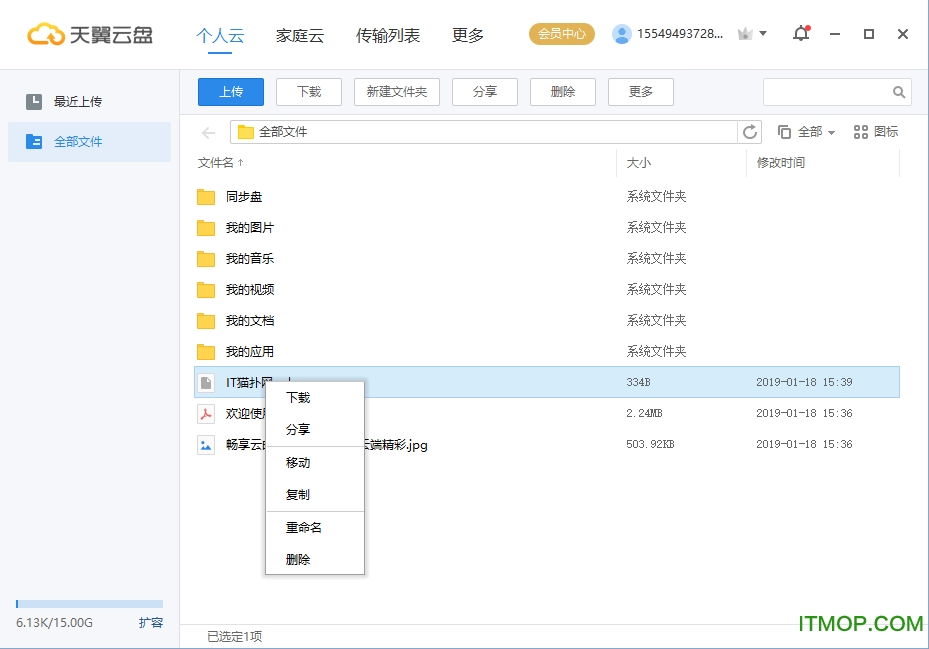
Task: Click the 扩容 link
Action: [x=150, y=622]
